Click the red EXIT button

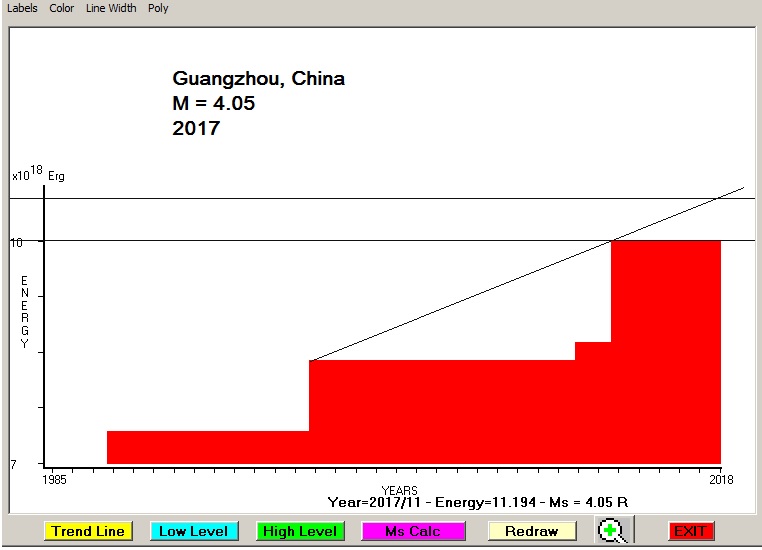click(x=690, y=531)
